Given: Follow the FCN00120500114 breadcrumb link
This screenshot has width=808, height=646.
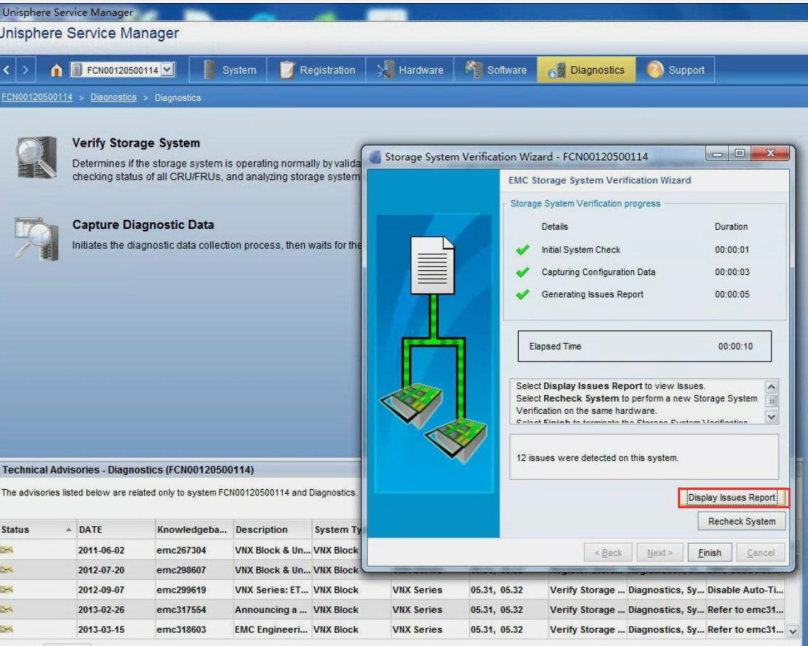Looking at the screenshot, I should point(37,97).
